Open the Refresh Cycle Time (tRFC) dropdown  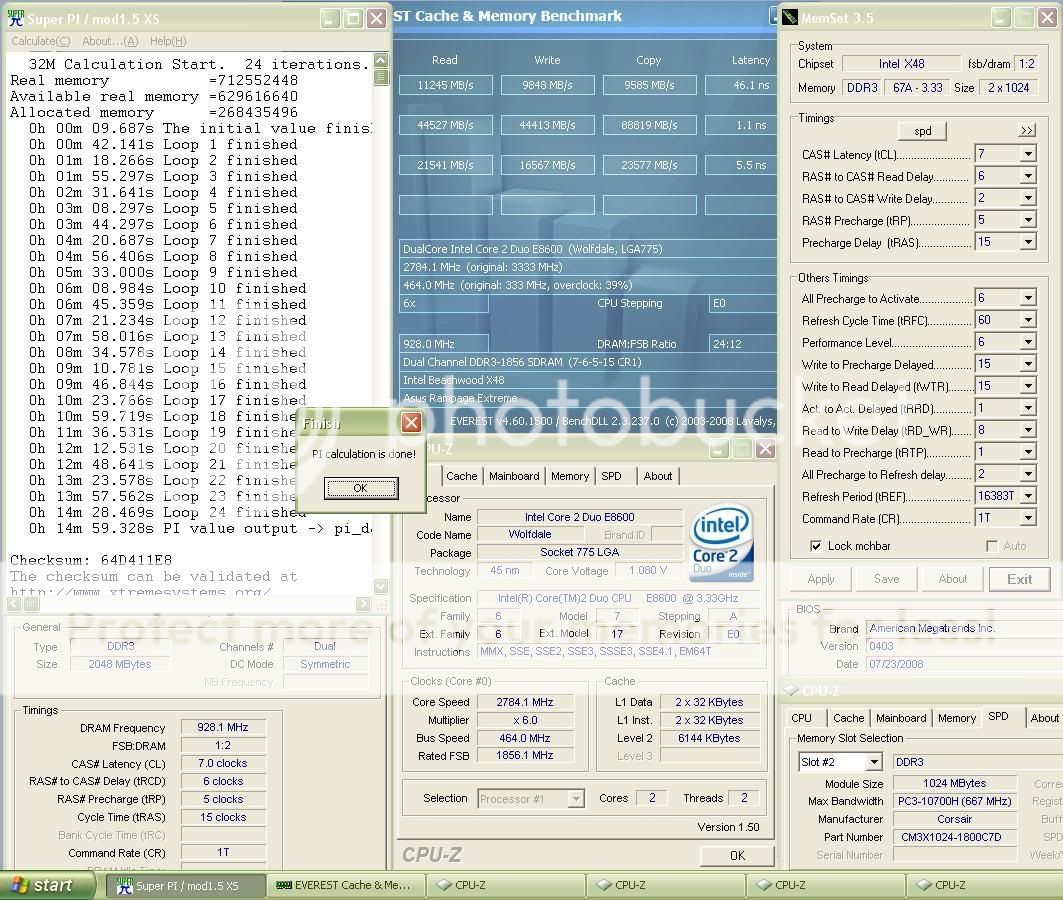tap(1028, 320)
